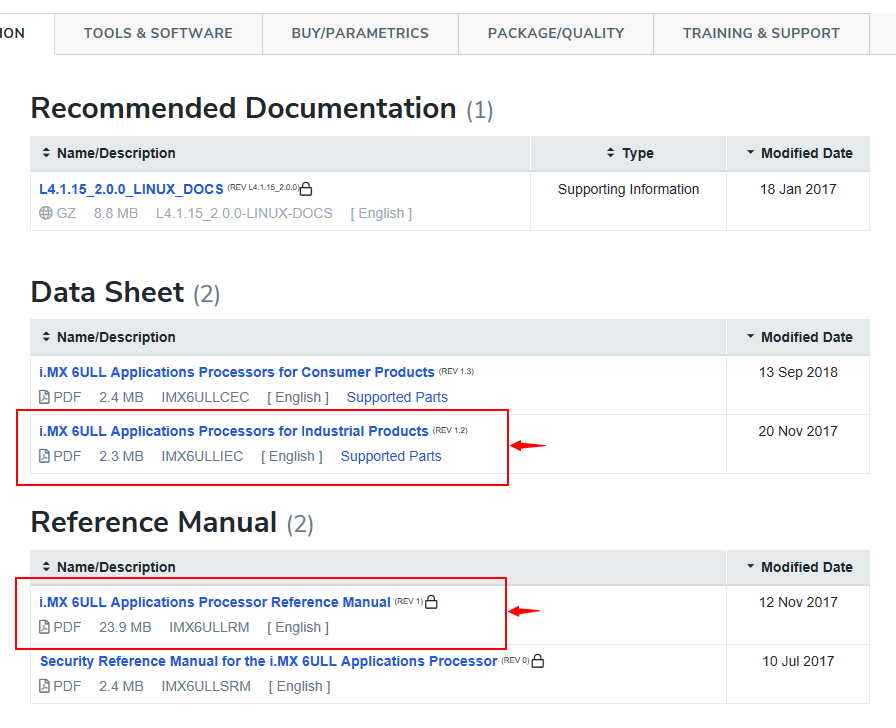Open the Package/Quality tab
896x728 pixels.
coord(556,34)
